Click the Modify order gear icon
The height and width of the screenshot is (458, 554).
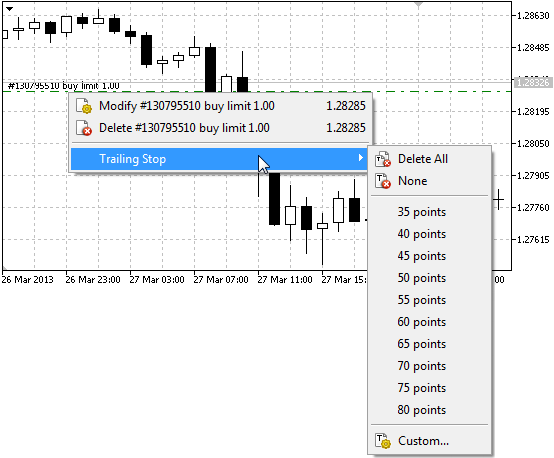click(x=84, y=106)
